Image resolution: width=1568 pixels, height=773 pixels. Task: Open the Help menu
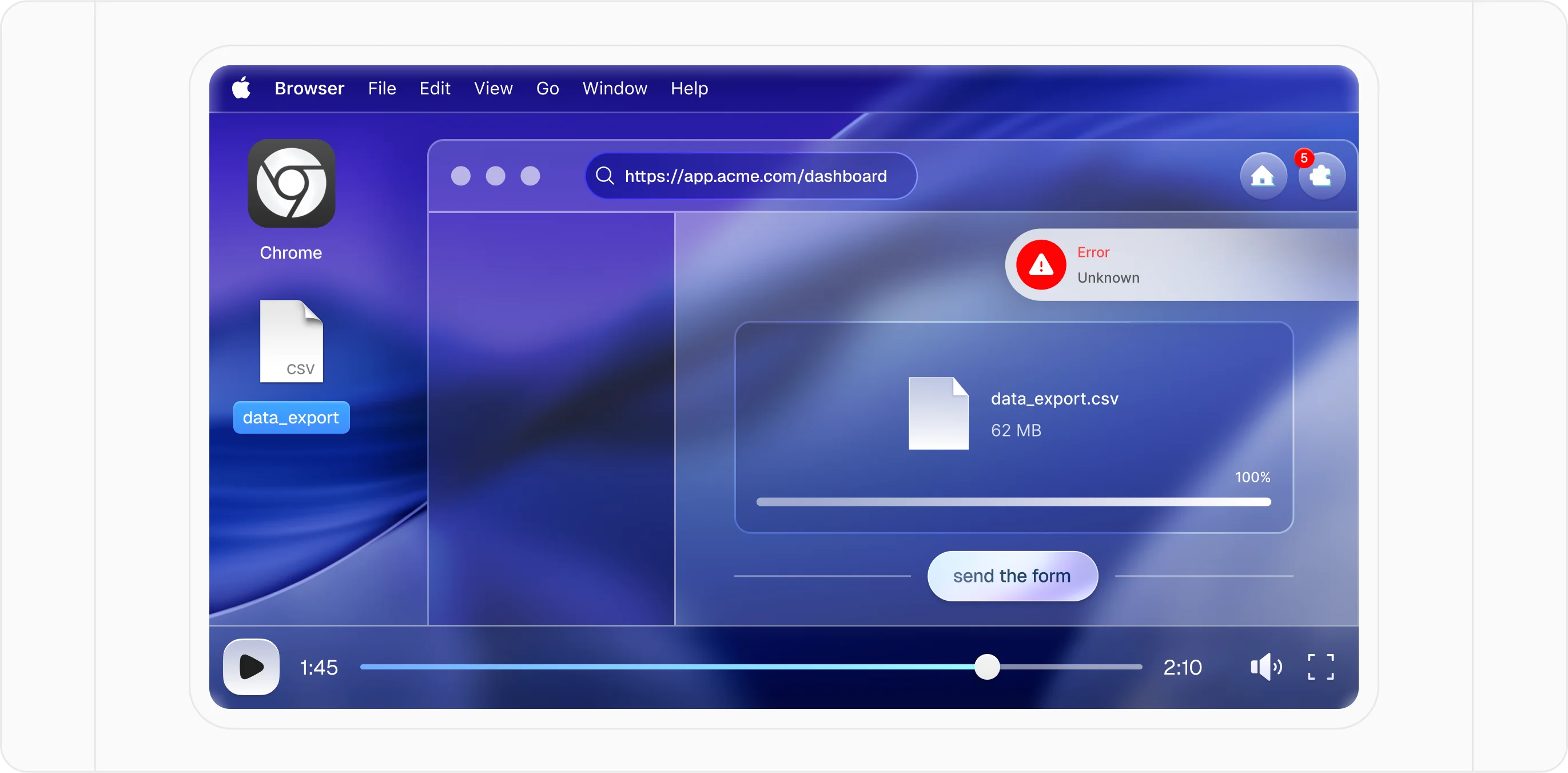pyautogui.click(x=689, y=88)
